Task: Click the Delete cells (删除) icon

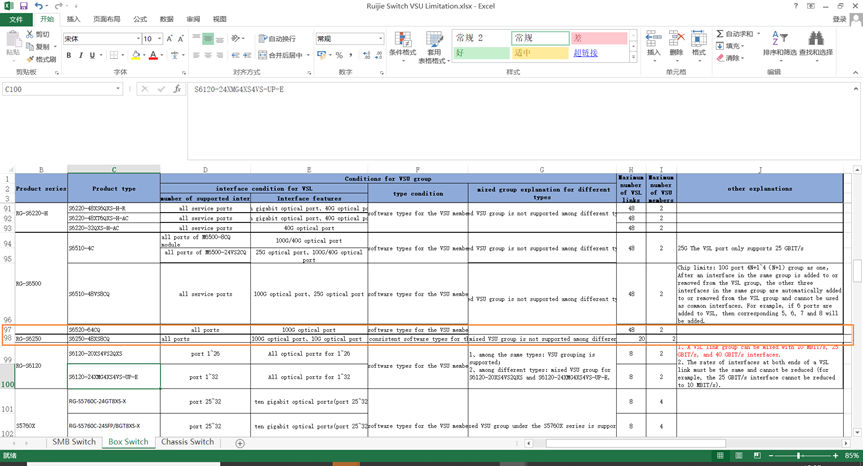Action: [676, 43]
